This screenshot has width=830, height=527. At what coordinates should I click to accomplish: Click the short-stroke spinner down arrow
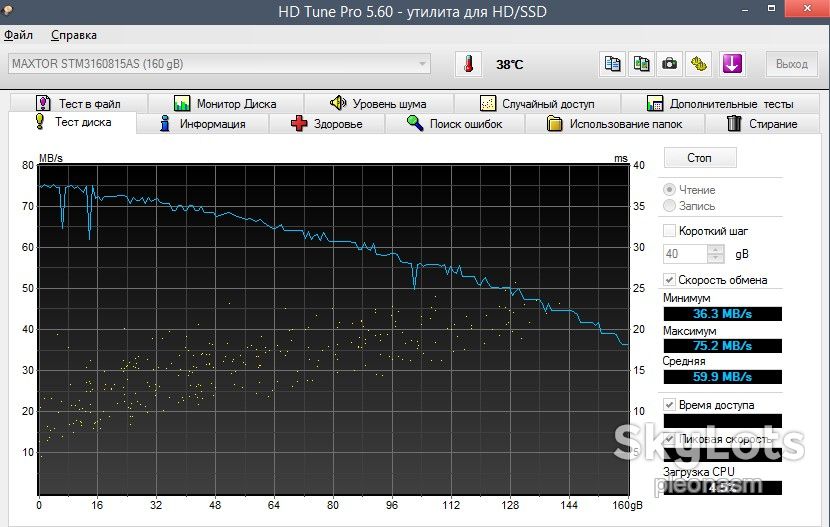pyautogui.click(x=716, y=259)
